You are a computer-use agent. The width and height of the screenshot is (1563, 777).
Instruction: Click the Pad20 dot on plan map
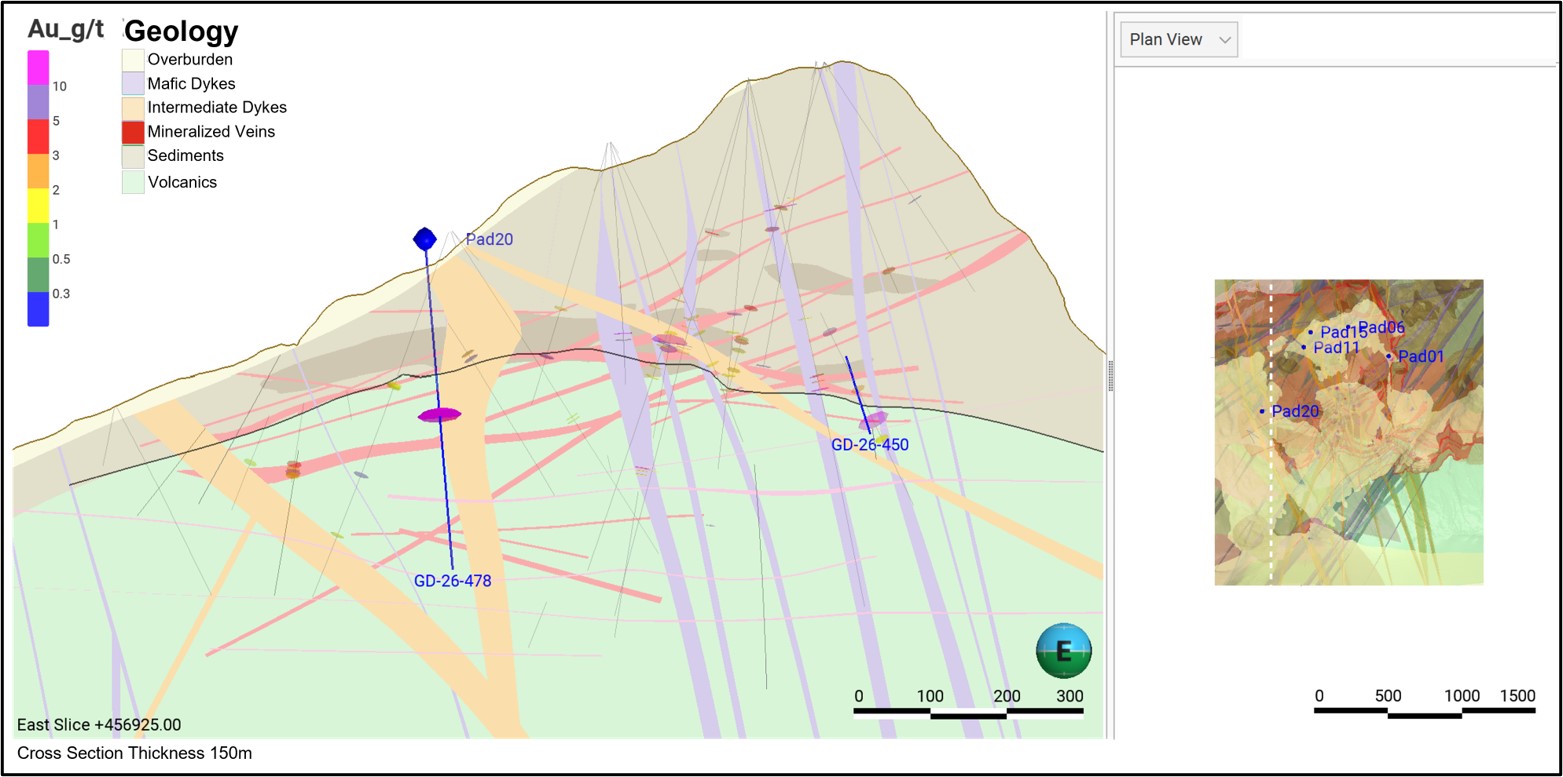click(1262, 411)
